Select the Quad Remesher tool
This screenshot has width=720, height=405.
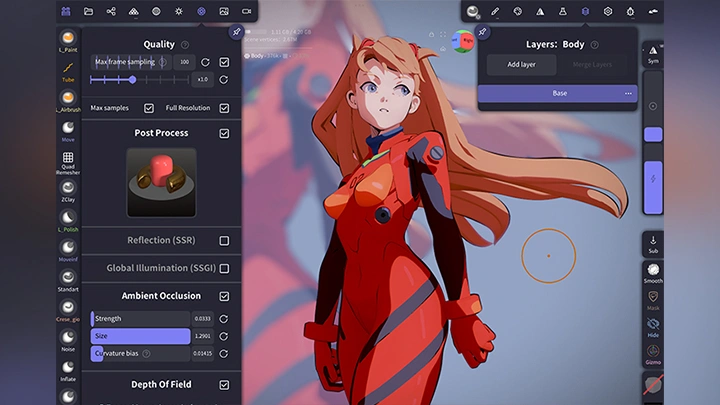tap(68, 163)
